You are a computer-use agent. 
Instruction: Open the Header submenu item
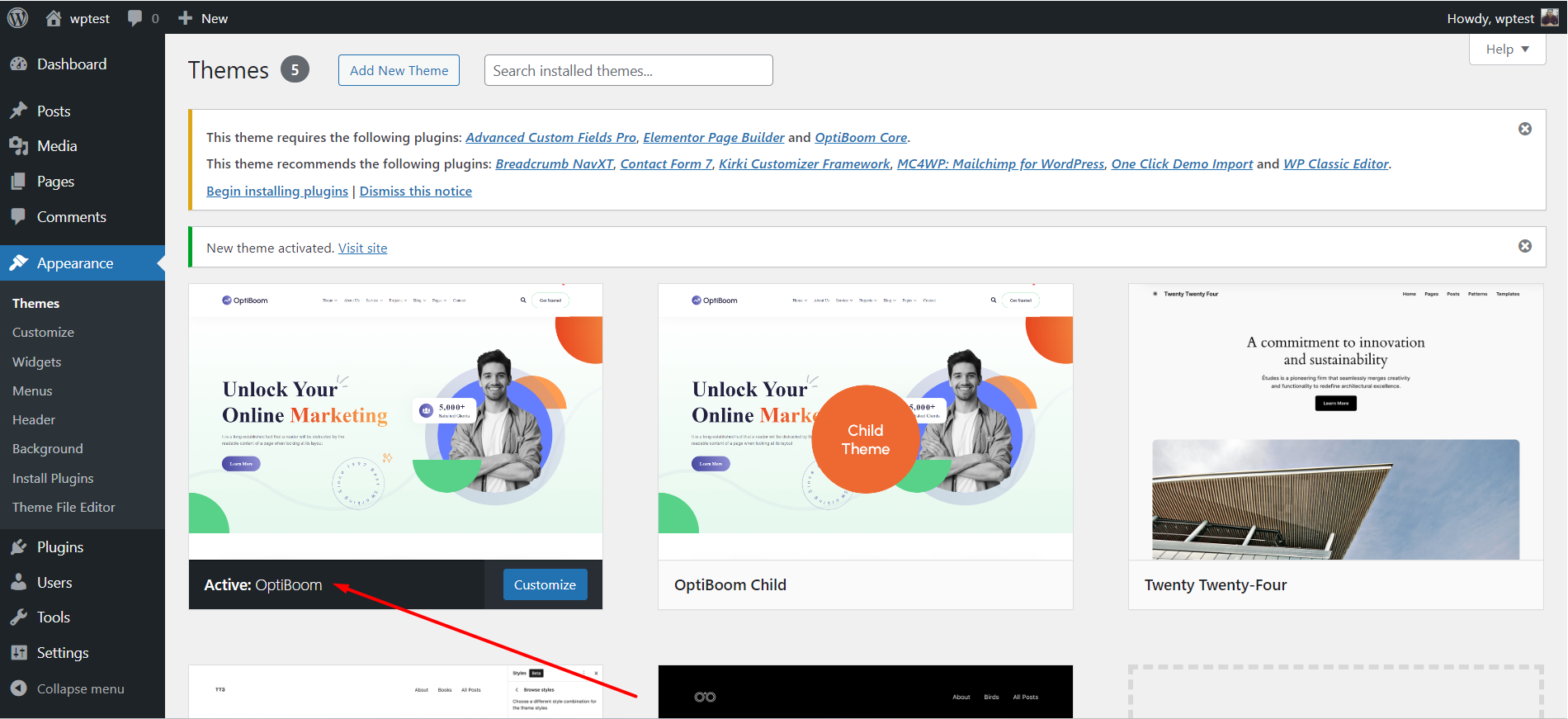(34, 419)
